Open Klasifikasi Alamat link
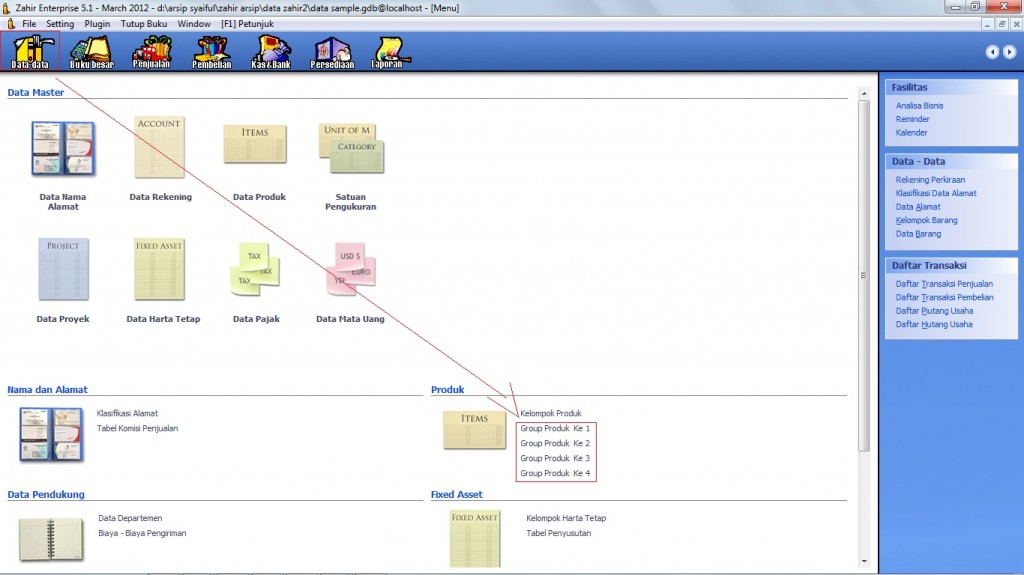The image size is (1024, 575). [x=127, y=413]
